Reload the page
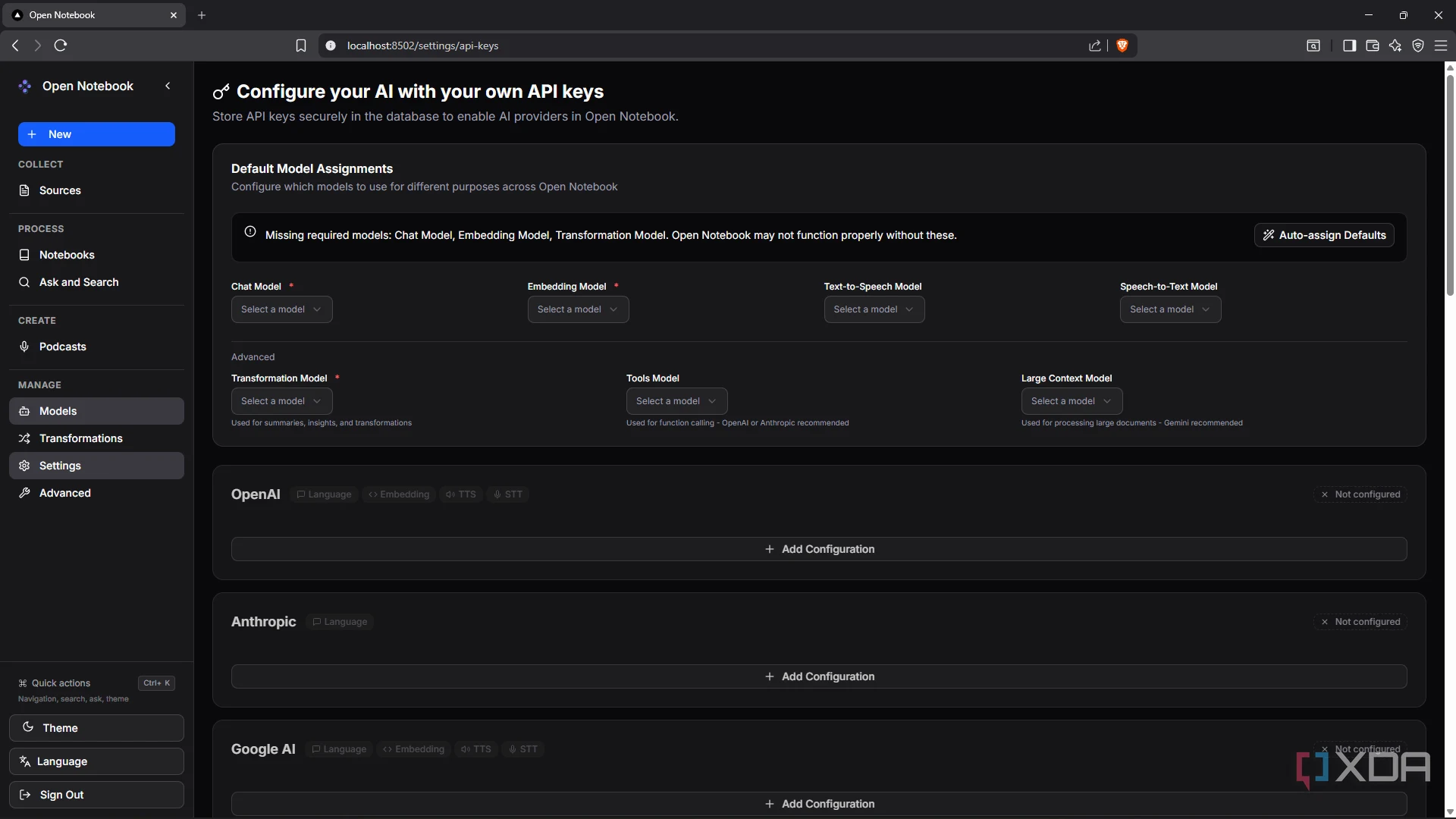The height and width of the screenshot is (819, 1456). click(61, 45)
